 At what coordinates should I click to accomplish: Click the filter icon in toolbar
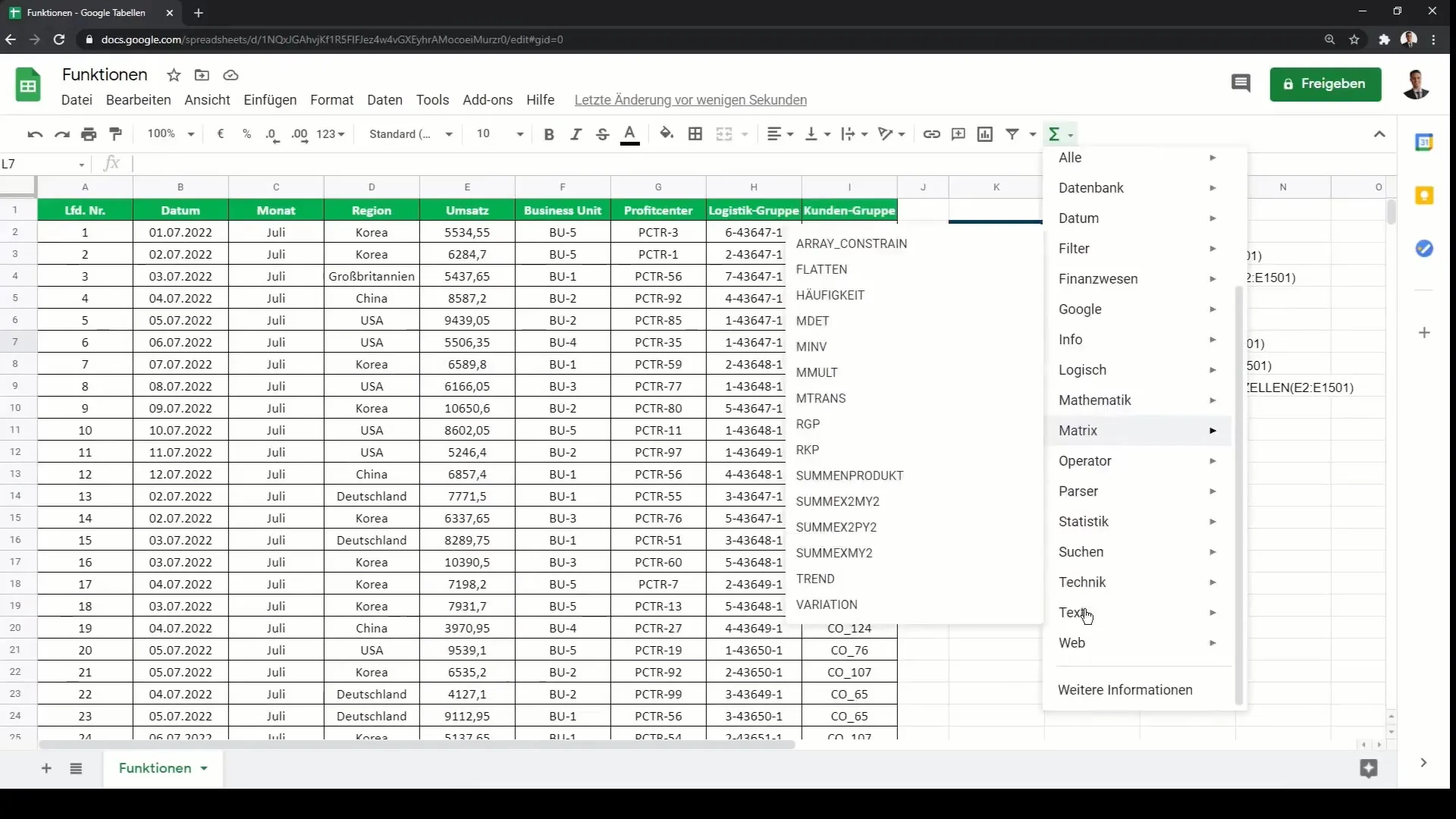pos(1012,133)
